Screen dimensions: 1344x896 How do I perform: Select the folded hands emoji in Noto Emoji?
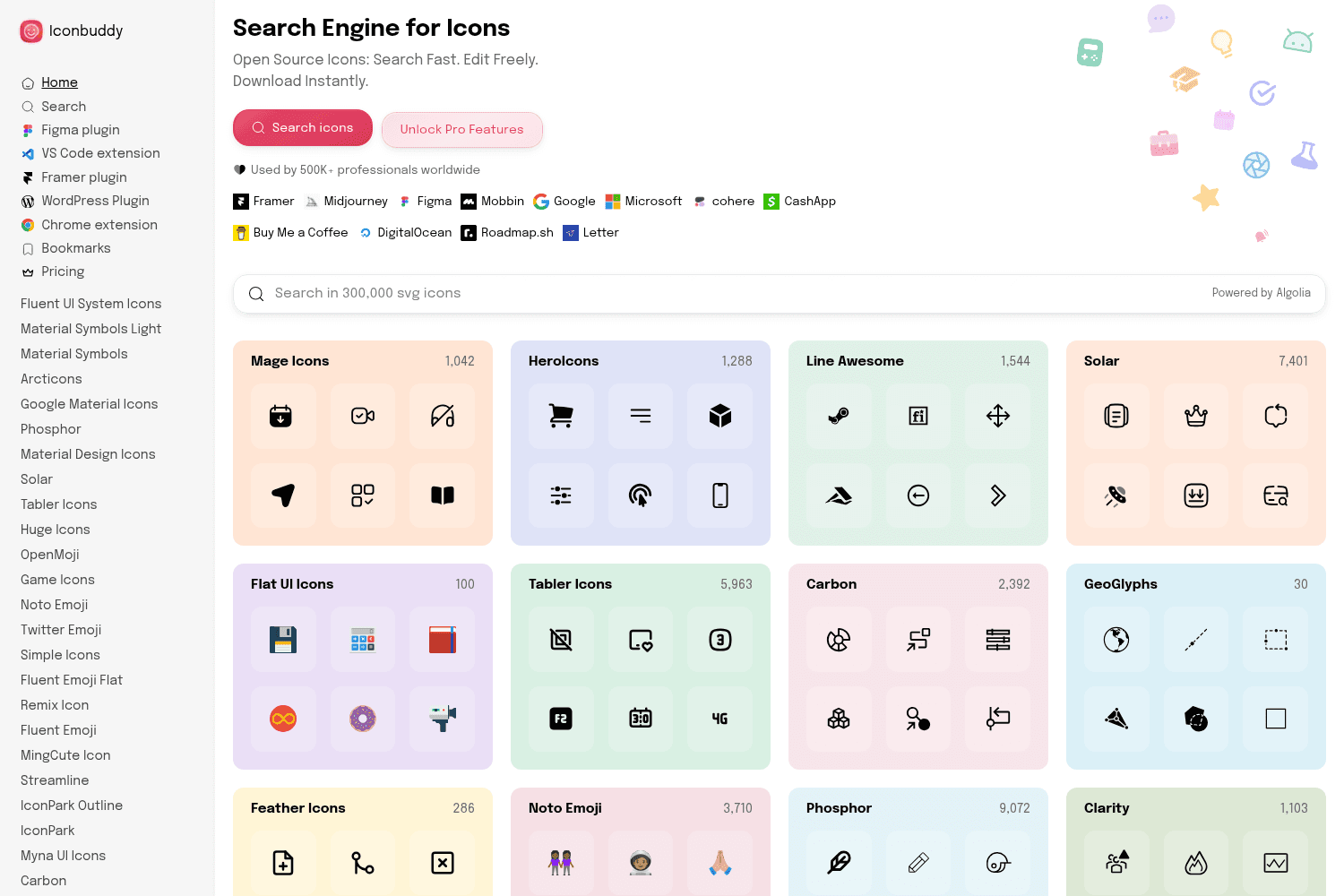point(720,863)
